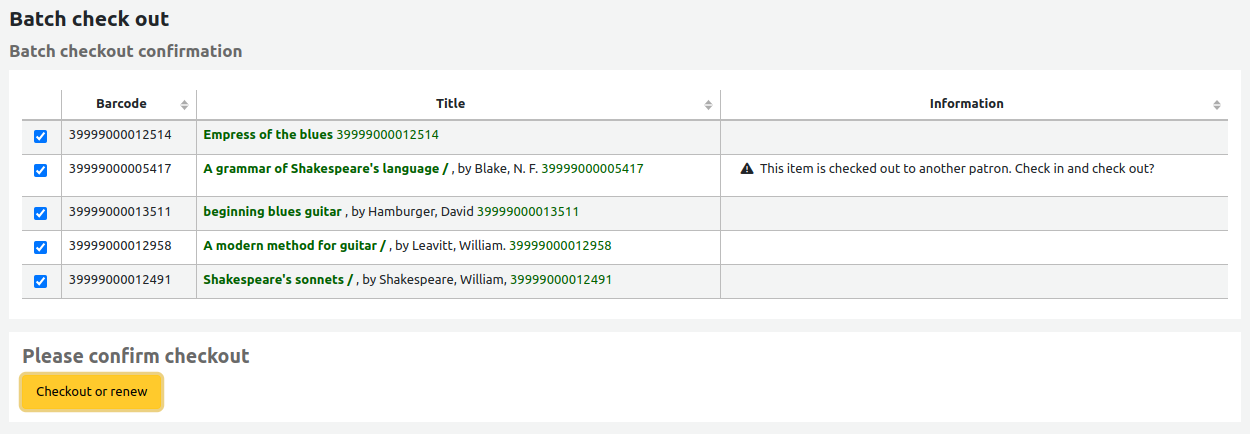
Task: Uncheck the Empress of the blues checkbox
Action: [x=41, y=136]
